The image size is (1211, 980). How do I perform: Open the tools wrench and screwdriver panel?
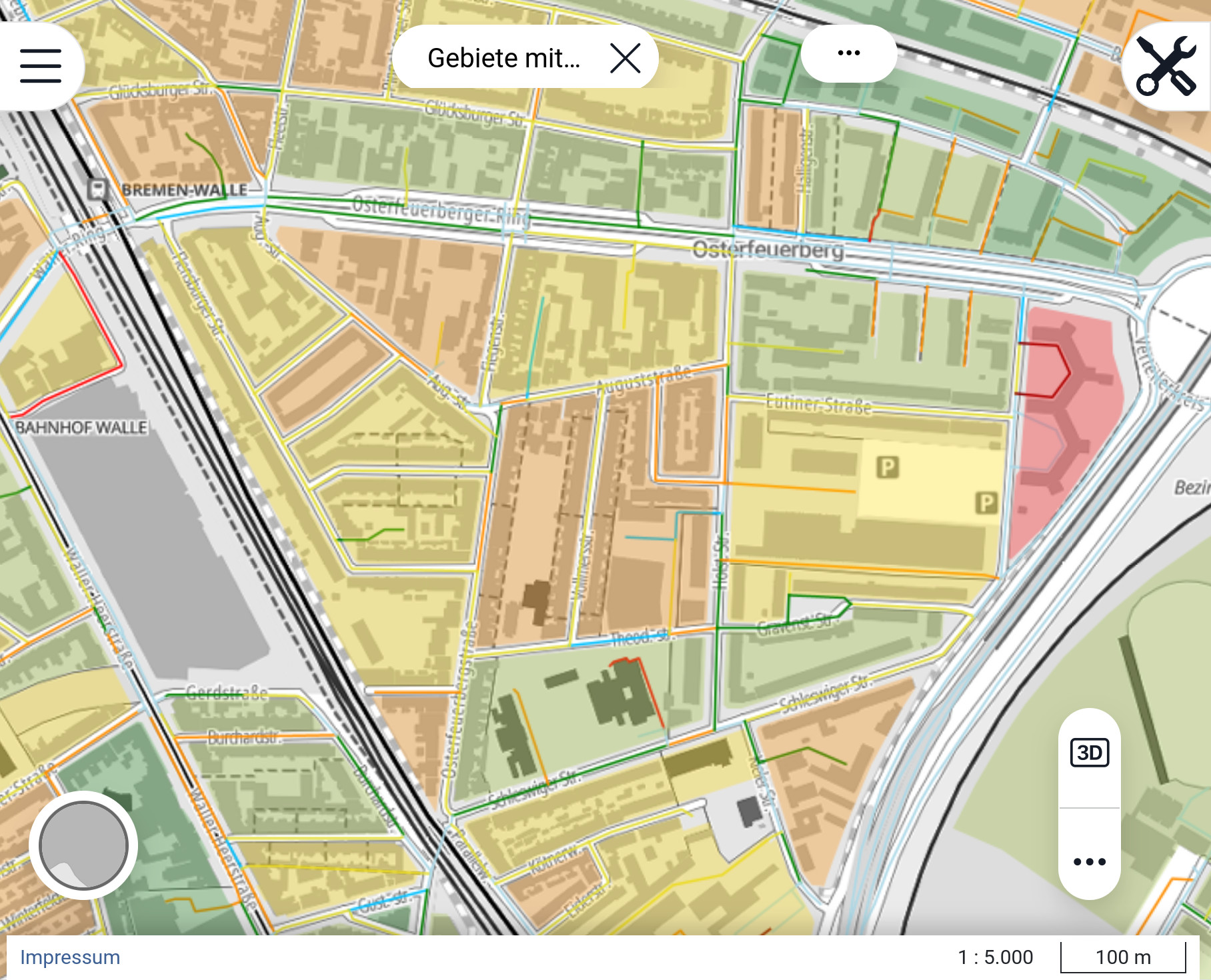pos(1166,65)
